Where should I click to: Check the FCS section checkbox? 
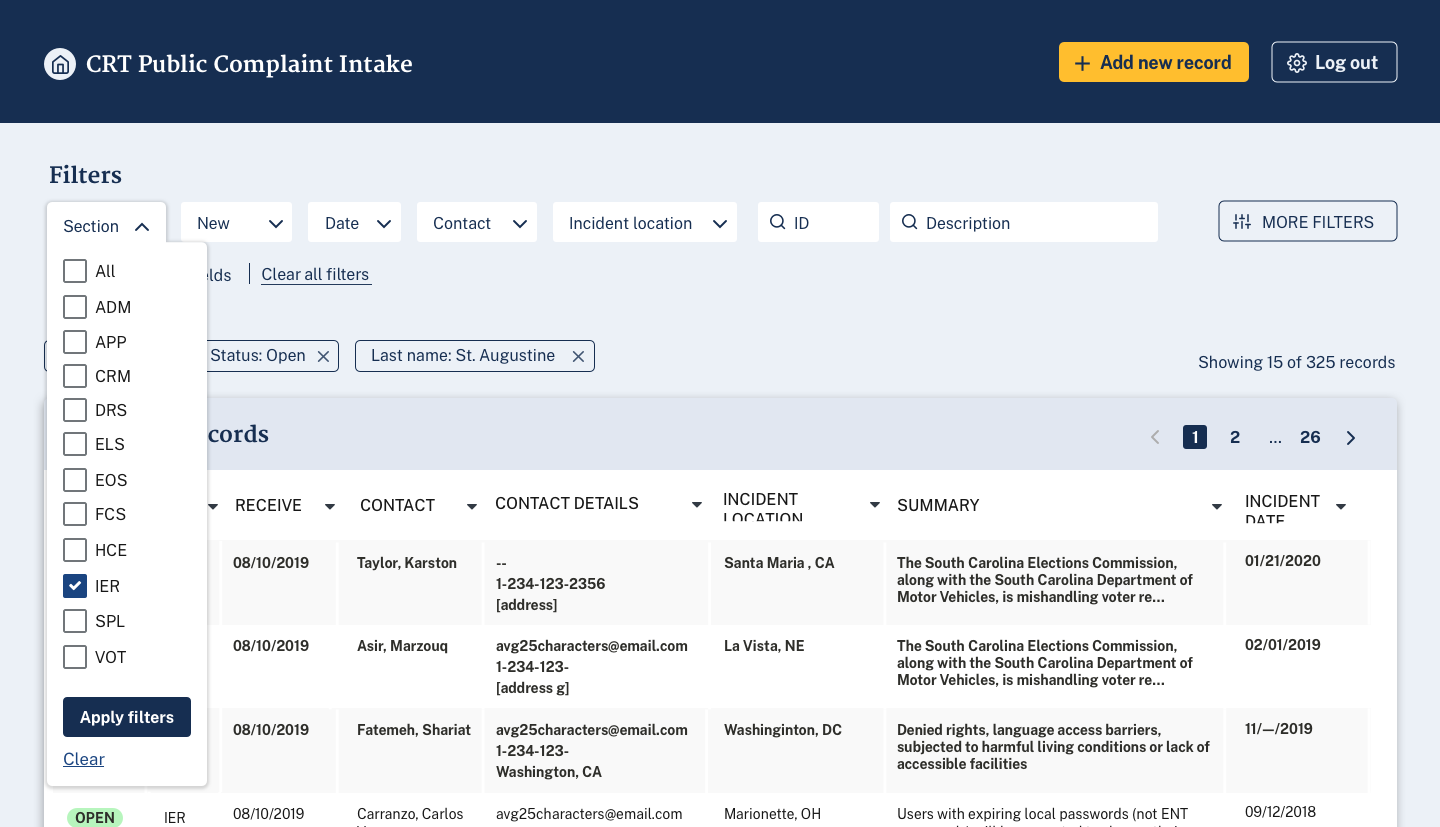[75, 514]
